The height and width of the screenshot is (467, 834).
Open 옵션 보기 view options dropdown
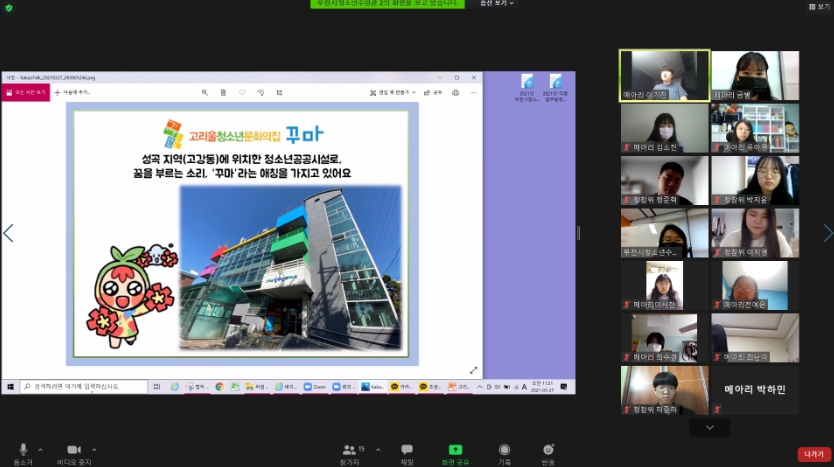(x=497, y=3)
